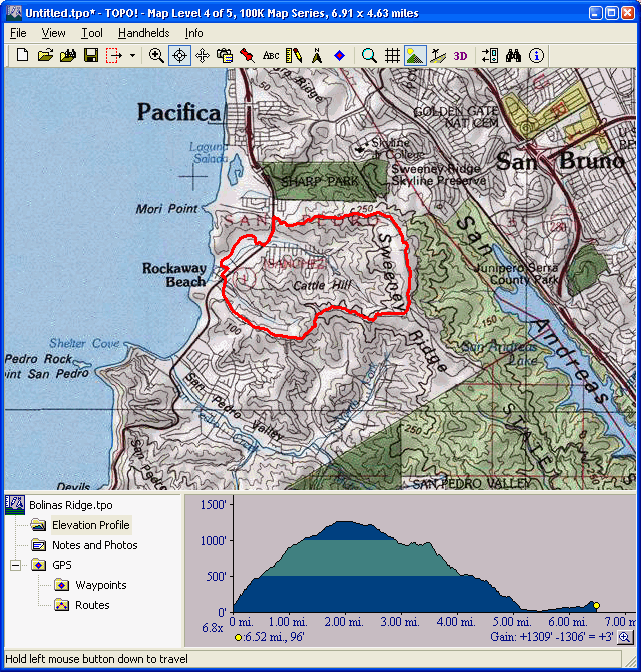Click the 3D view icon
641x672 pixels.
[460, 56]
